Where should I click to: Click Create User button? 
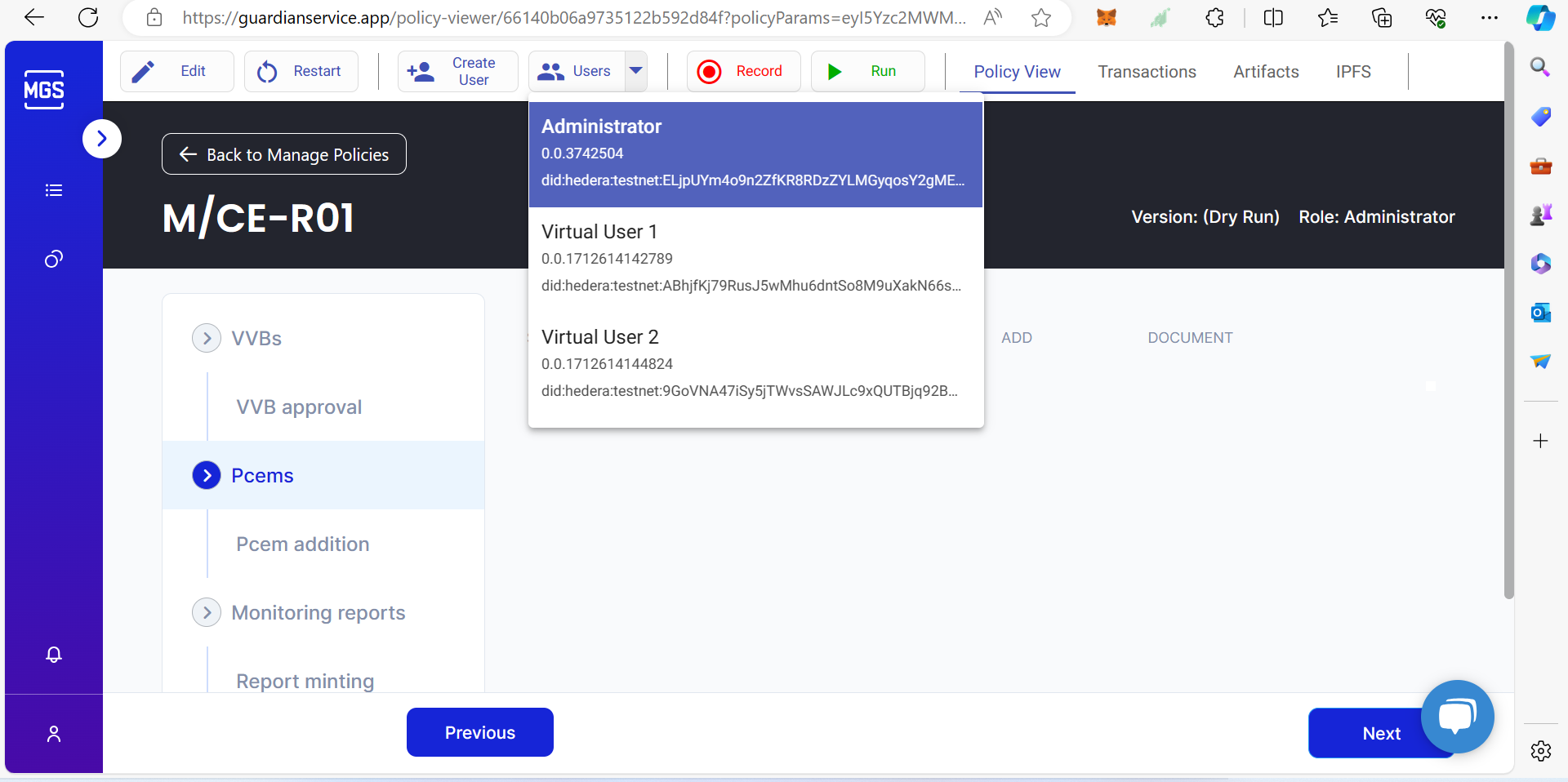click(458, 71)
